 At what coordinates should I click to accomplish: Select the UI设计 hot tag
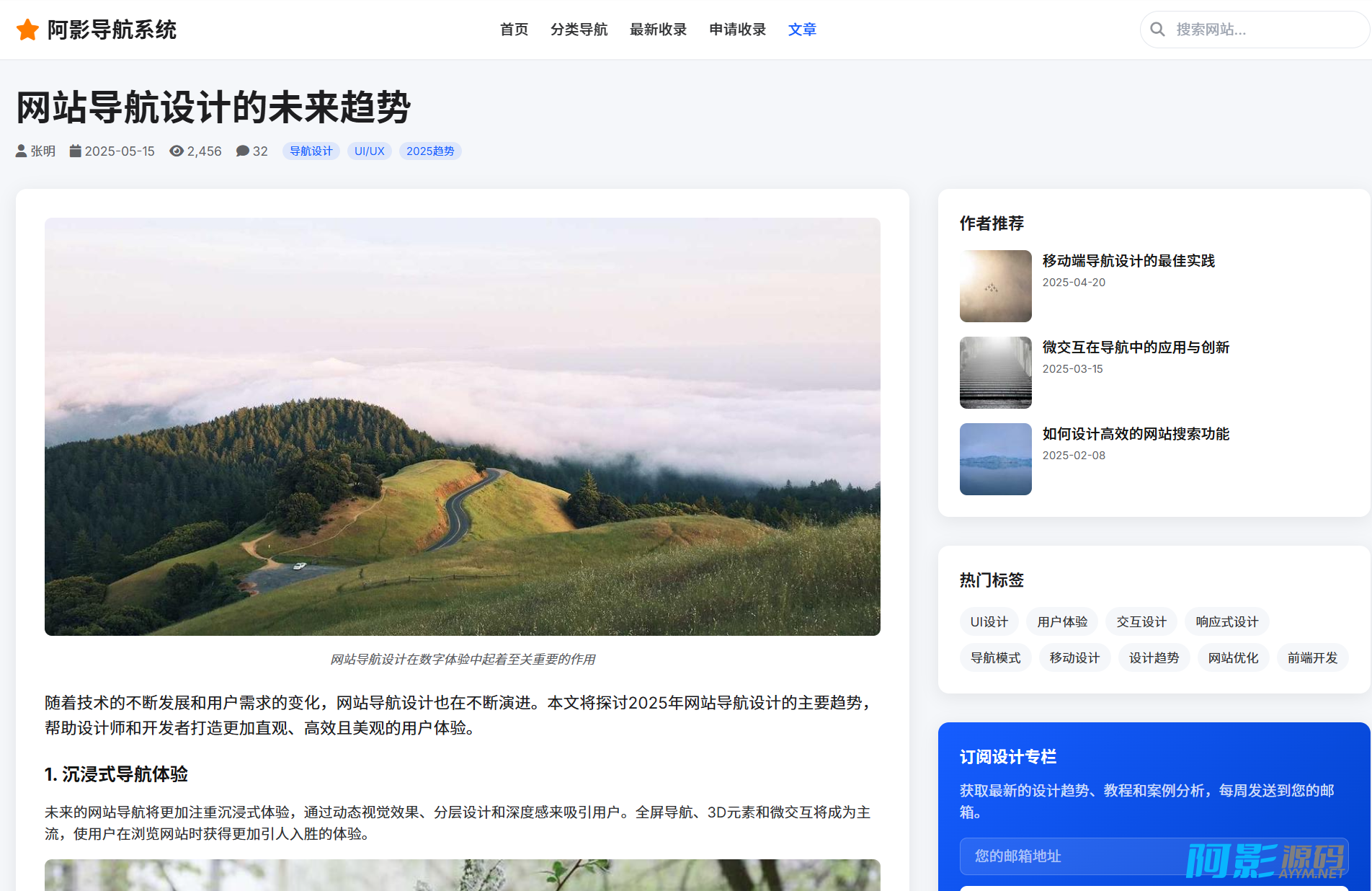989,621
